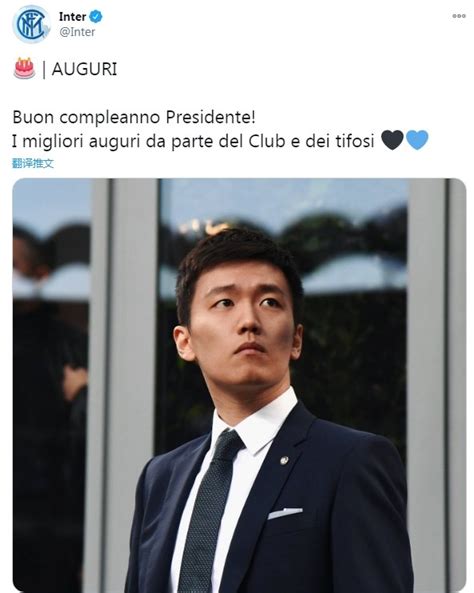Open the Inter club logo avatar
The width and height of the screenshot is (474, 593).
[31, 24]
